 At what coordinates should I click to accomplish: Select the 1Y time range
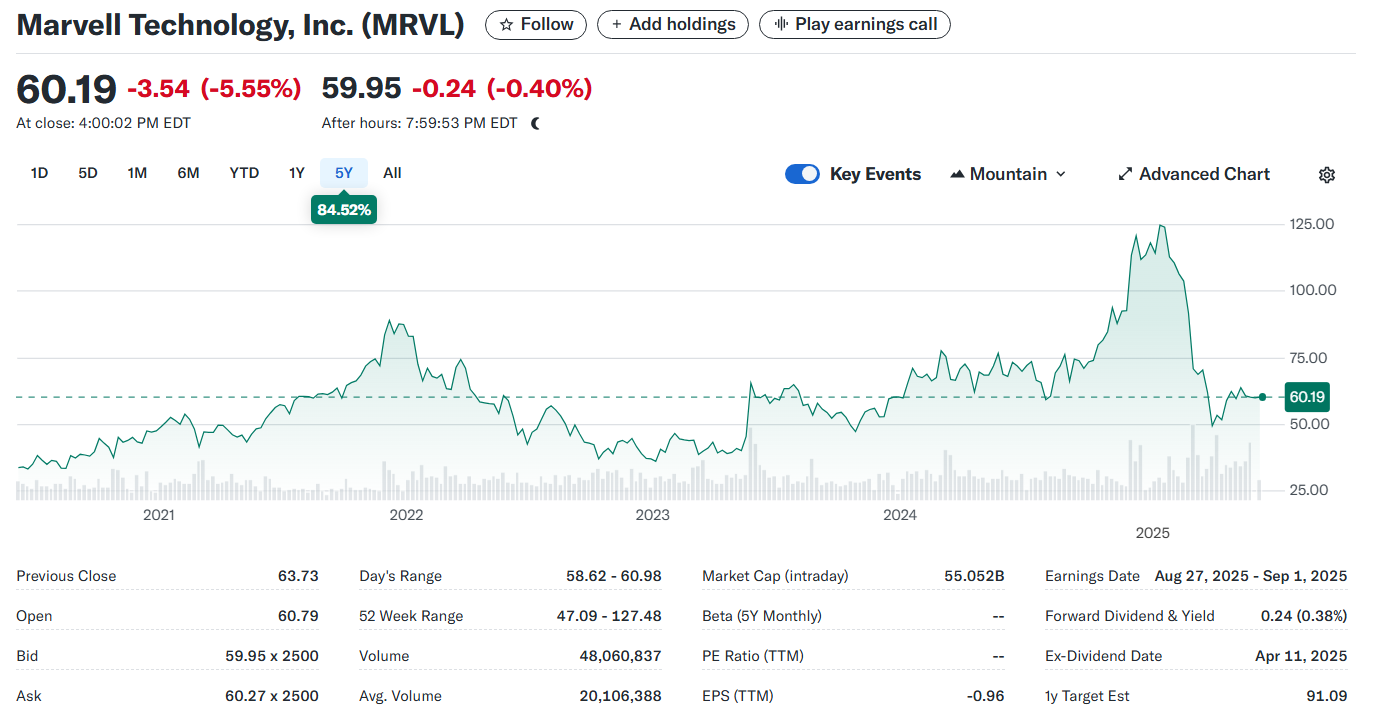click(x=297, y=173)
